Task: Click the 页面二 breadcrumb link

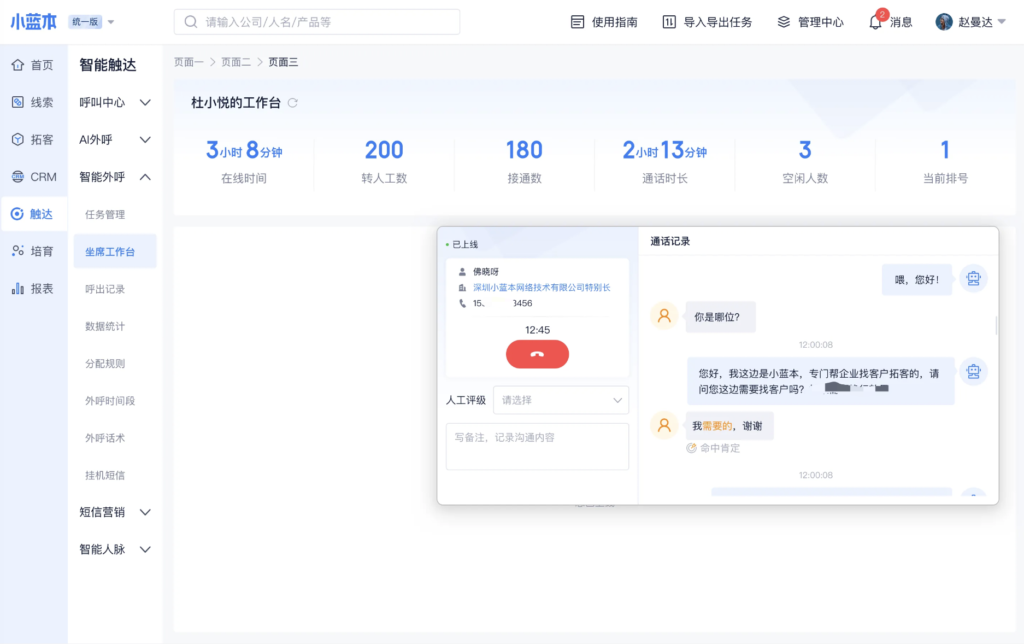Action: [x=236, y=62]
